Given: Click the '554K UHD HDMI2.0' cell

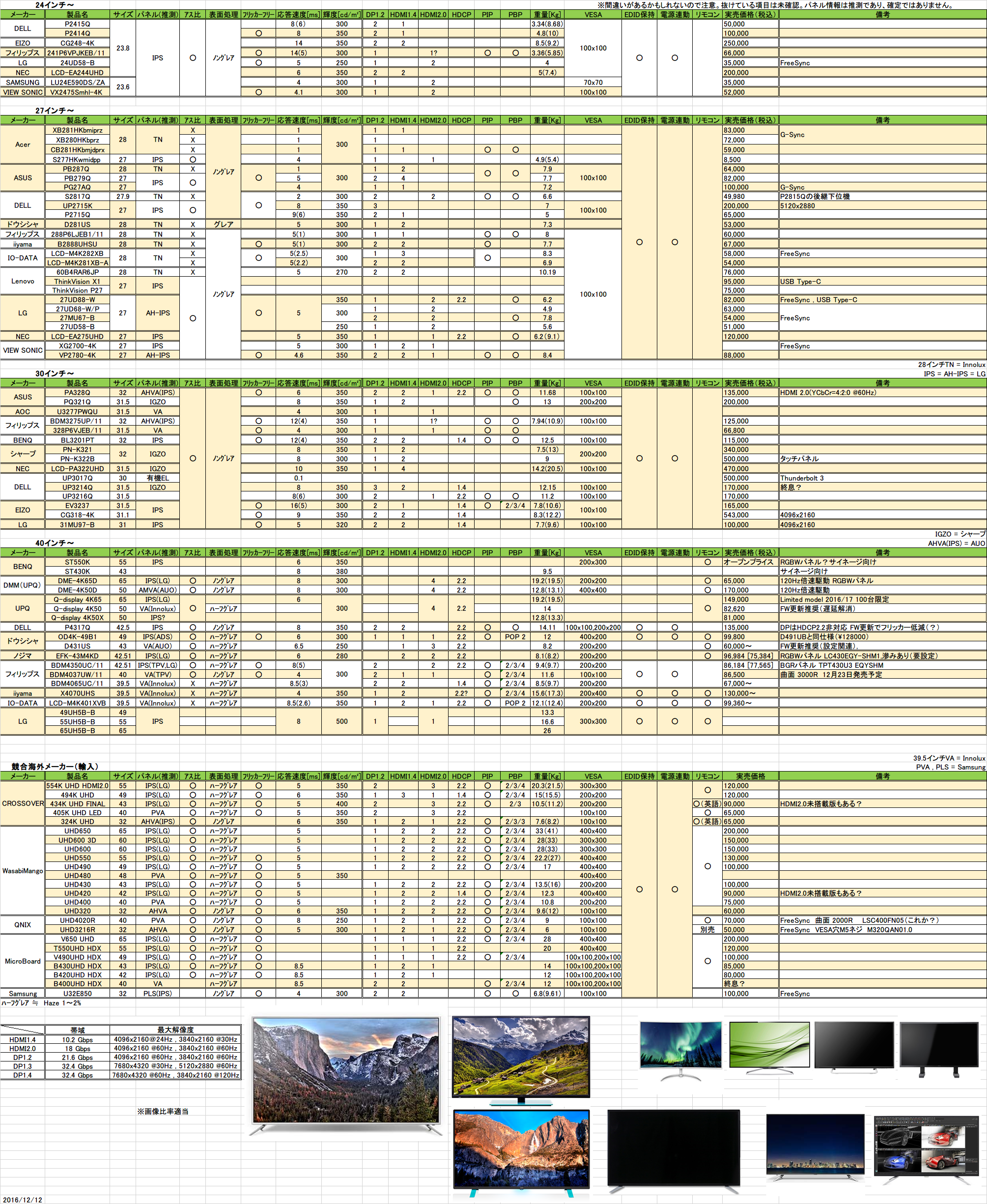Looking at the screenshot, I should click(77, 786).
